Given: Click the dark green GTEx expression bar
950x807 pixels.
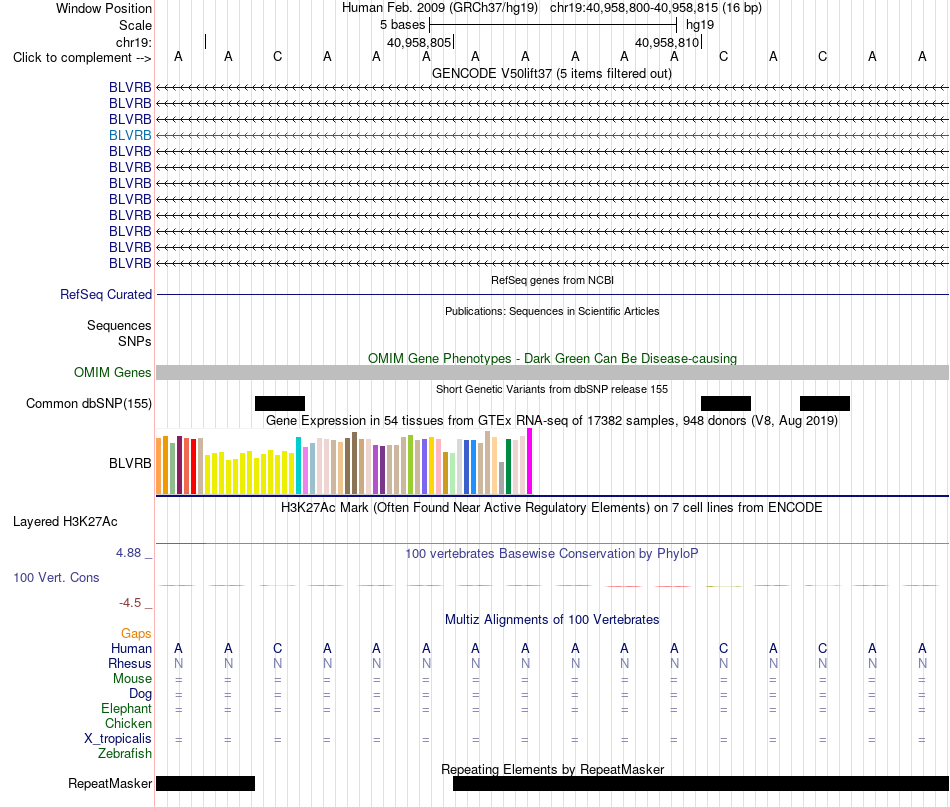Looking at the screenshot, I should [508, 467].
